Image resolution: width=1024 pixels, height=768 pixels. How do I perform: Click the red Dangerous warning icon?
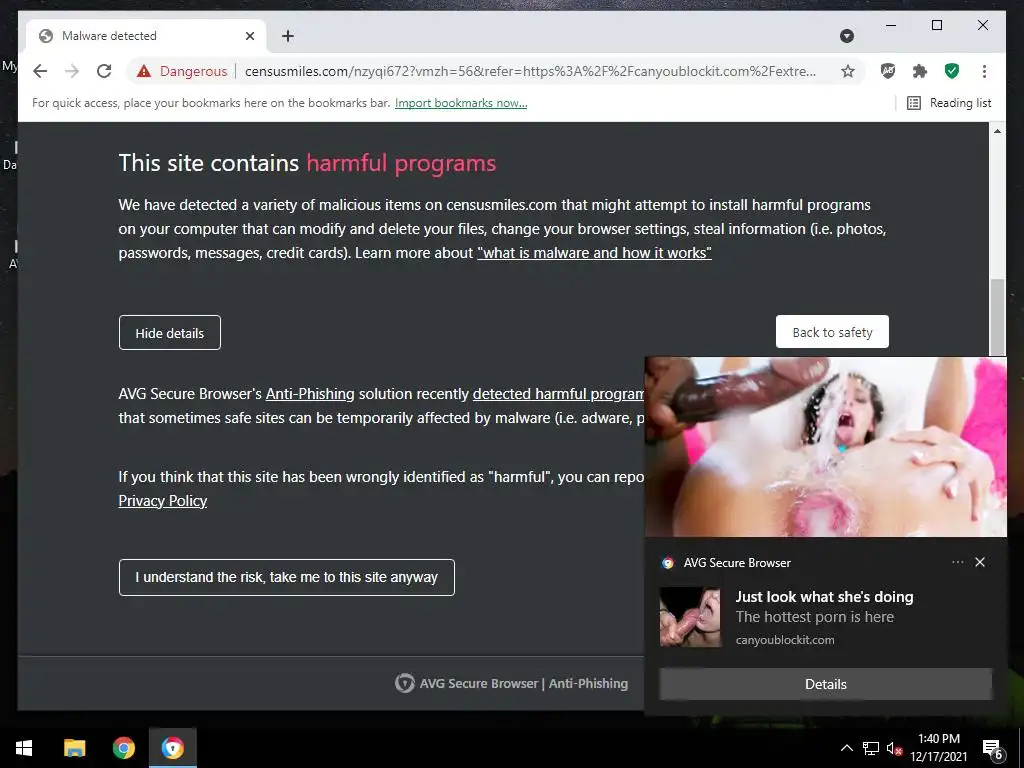coord(144,71)
